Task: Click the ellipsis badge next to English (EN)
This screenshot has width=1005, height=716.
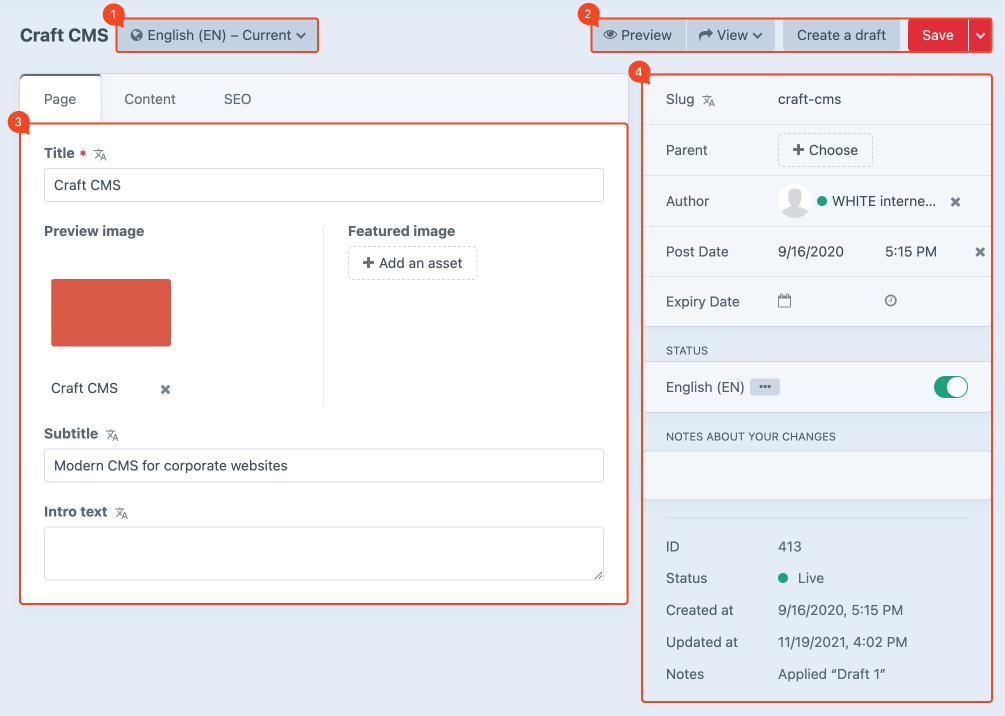Action: tap(765, 387)
